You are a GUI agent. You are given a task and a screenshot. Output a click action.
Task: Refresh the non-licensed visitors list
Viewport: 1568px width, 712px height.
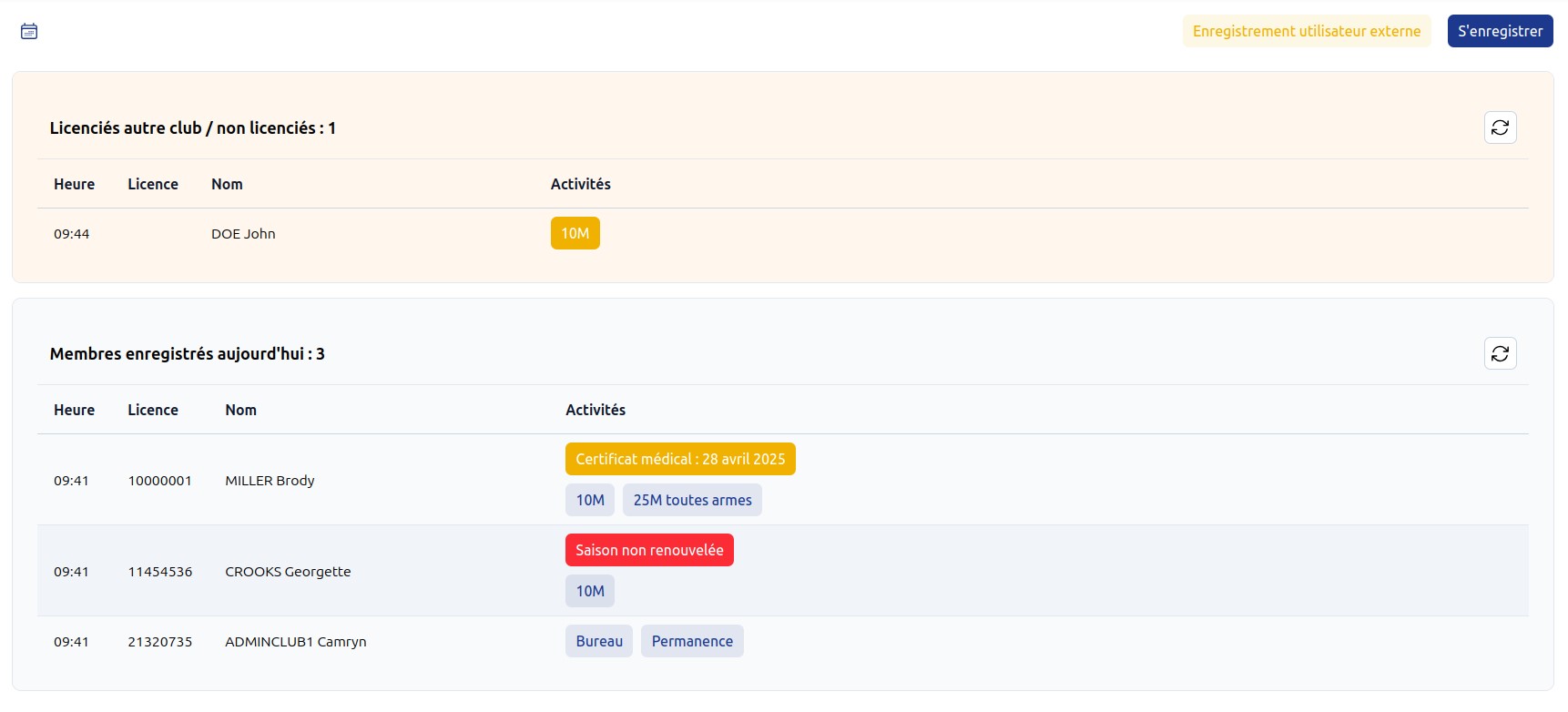pyautogui.click(x=1500, y=127)
